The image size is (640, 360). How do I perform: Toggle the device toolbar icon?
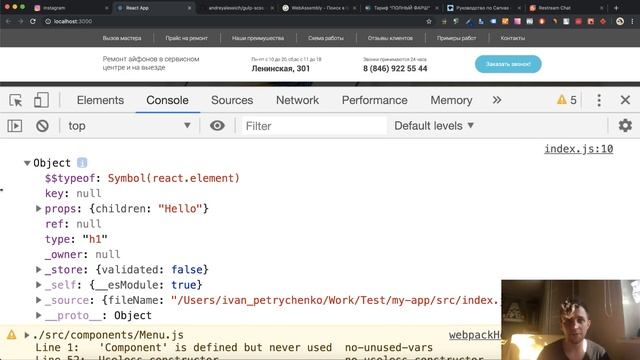click(x=41, y=100)
